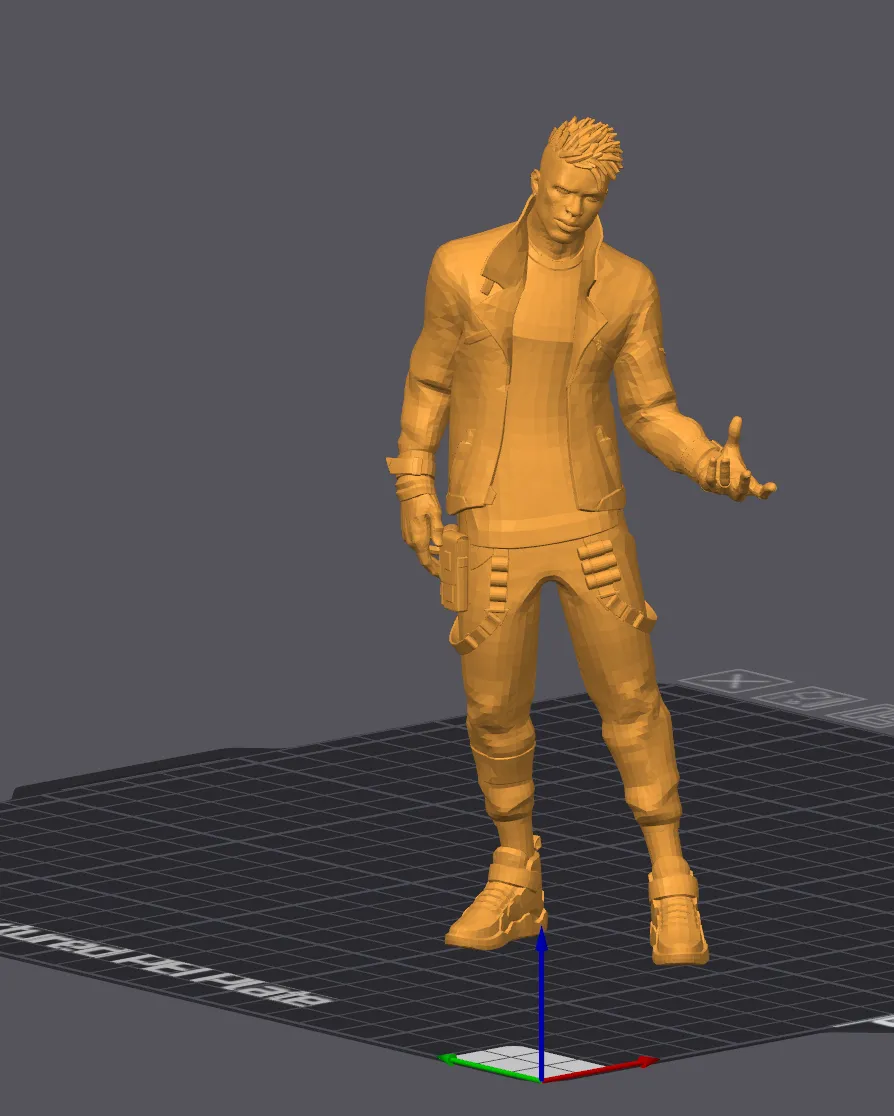
Task: Click the delete plate X icon
Action: 736,679
